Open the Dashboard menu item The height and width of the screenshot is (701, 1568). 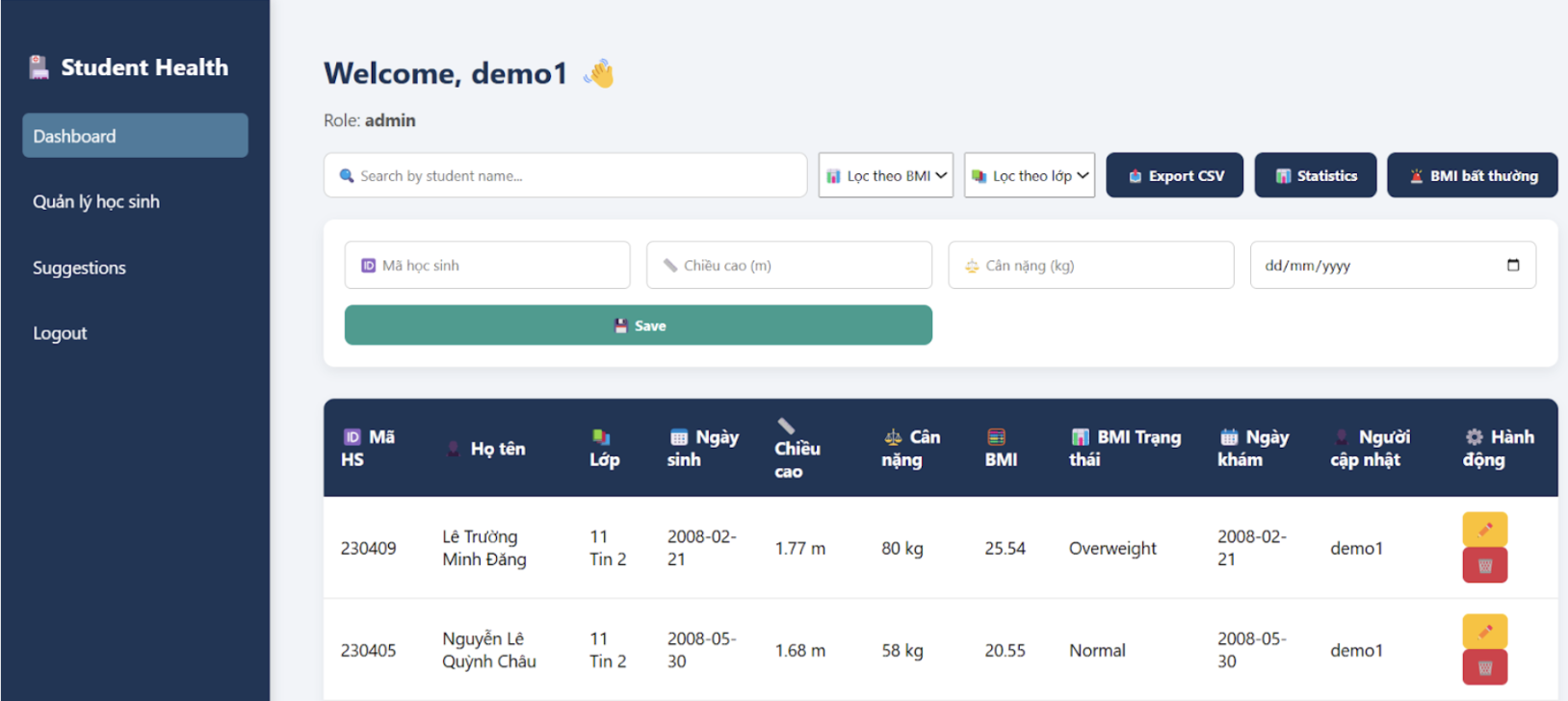coord(135,136)
